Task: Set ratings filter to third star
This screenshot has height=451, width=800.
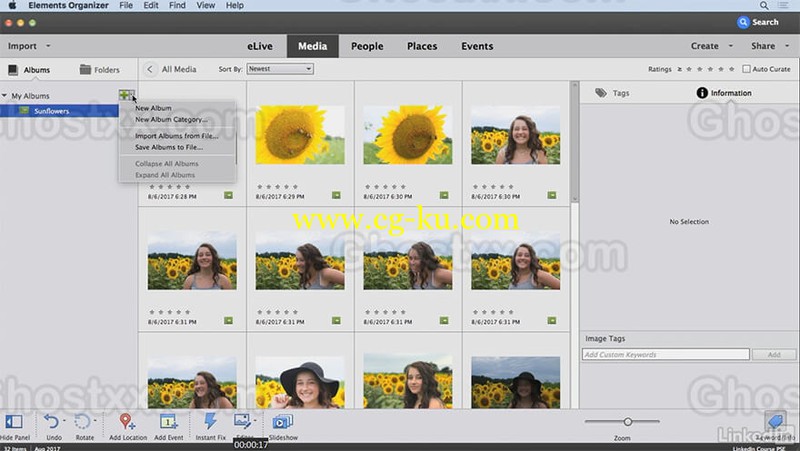Action: 710,69
